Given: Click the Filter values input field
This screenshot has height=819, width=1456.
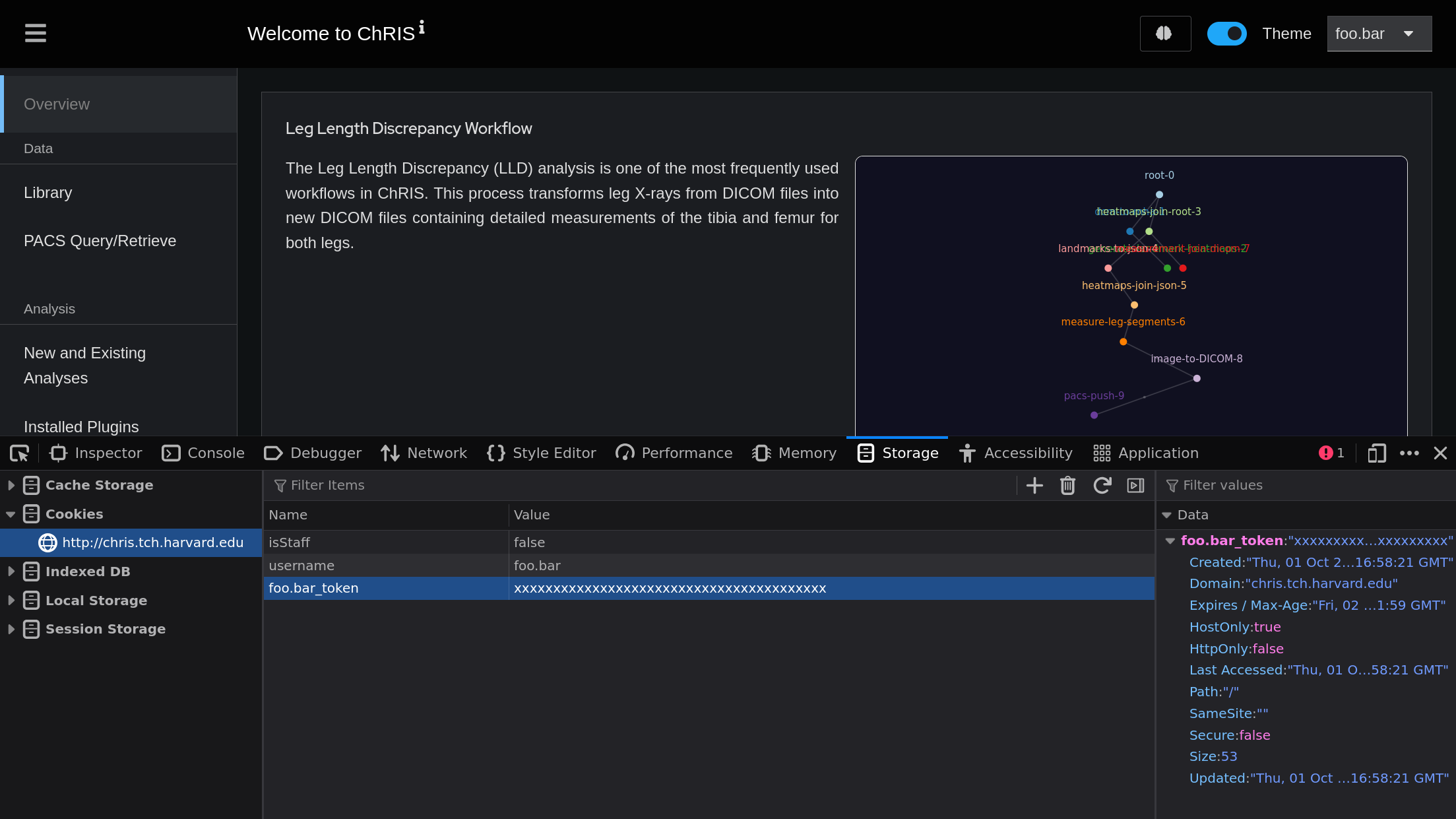Looking at the screenshot, I should [x=1308, y=486].
